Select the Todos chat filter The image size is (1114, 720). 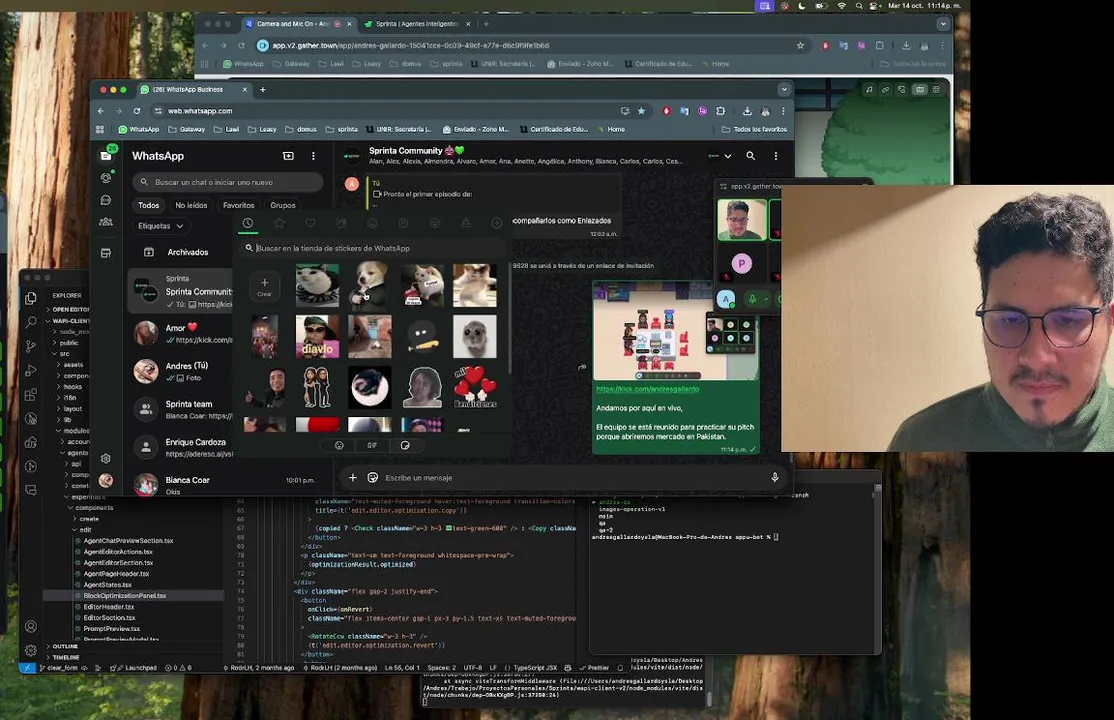pos(148,205)
